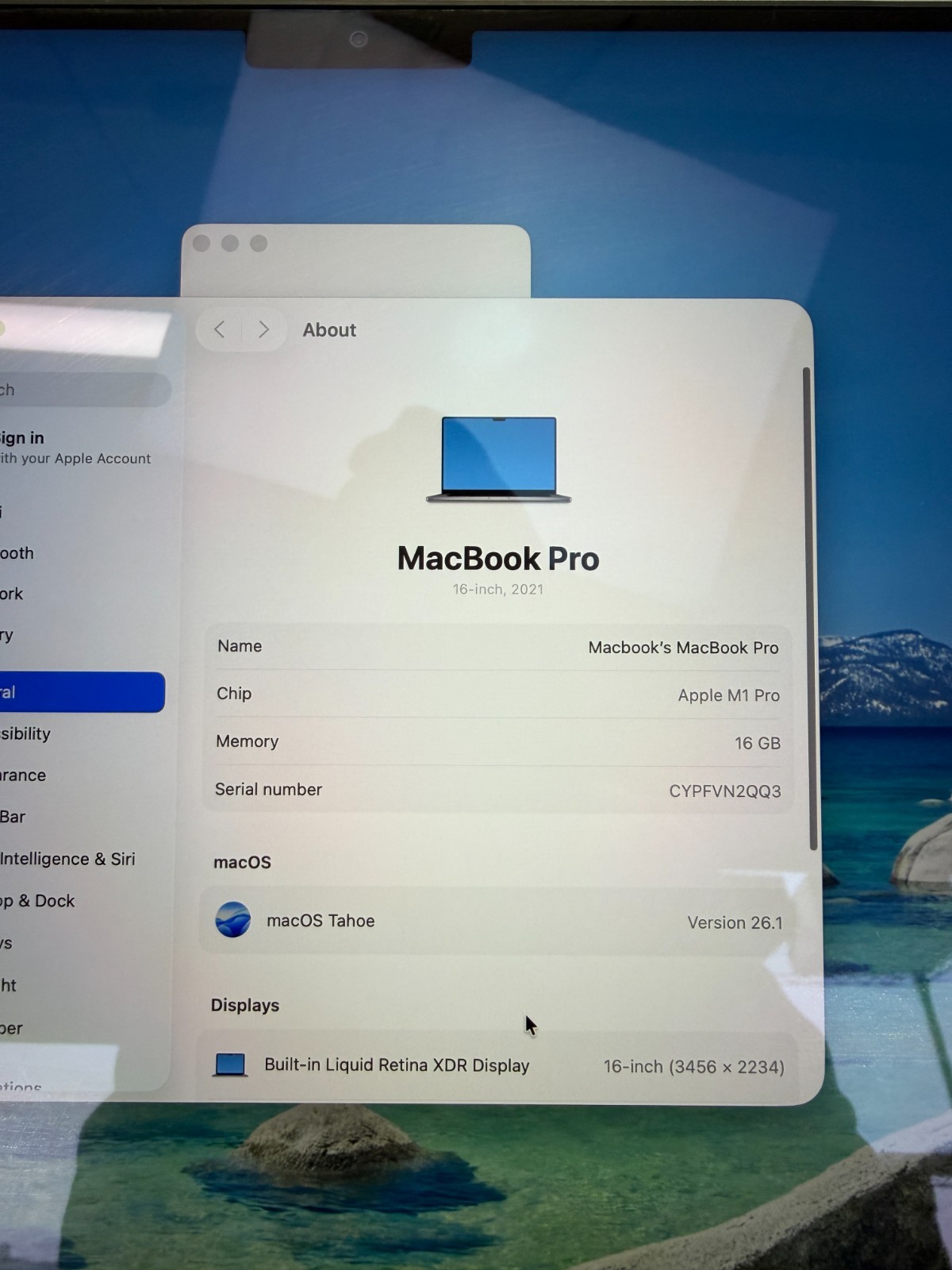Click the 16-inch, 2021 model subtitle

(x=498, y=589)
